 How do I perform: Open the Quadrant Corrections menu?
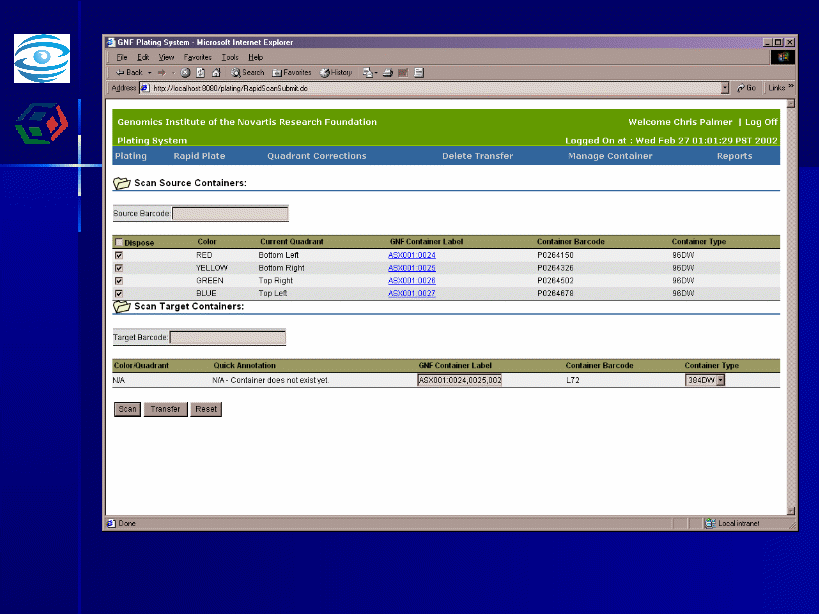(316, 156)
